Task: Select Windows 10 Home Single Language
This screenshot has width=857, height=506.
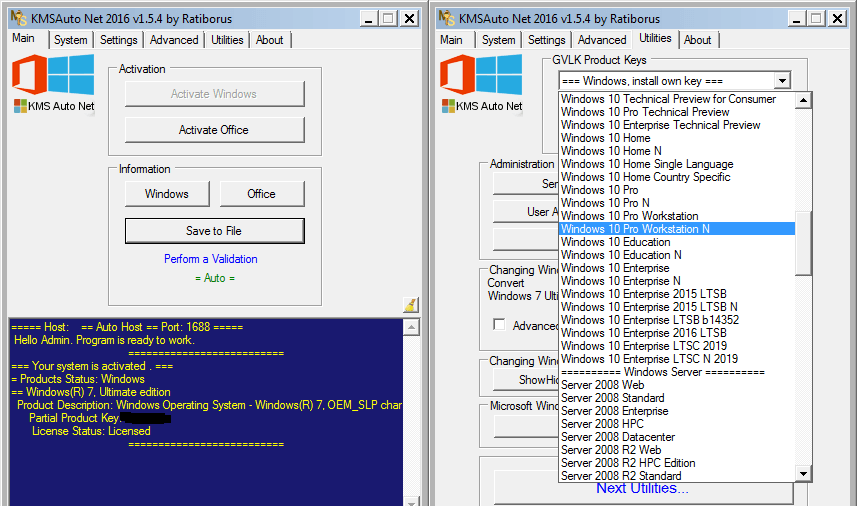Action: pyautogui.click(x=677, y=164)
